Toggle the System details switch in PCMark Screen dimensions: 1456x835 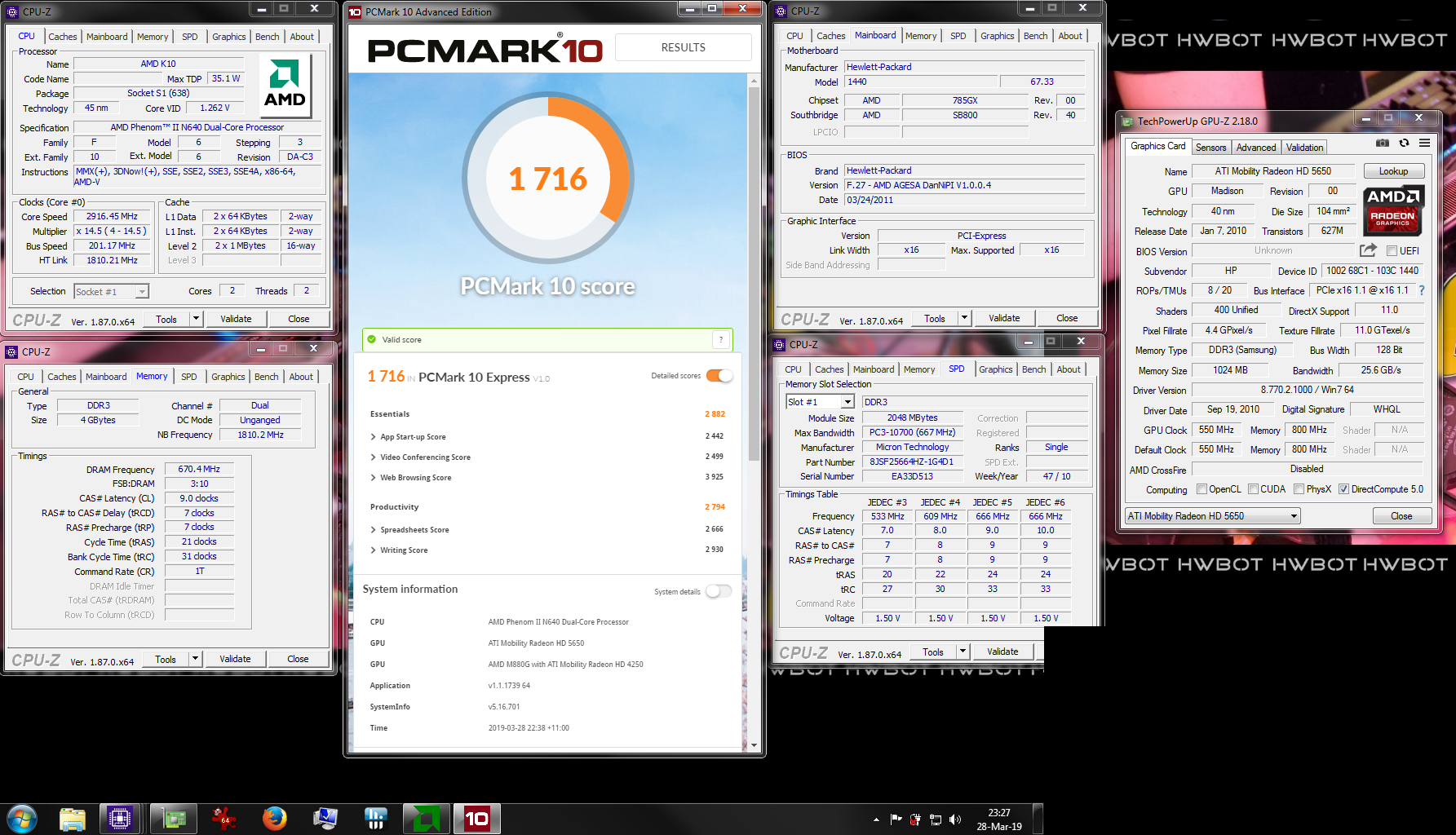coord(719,591)
